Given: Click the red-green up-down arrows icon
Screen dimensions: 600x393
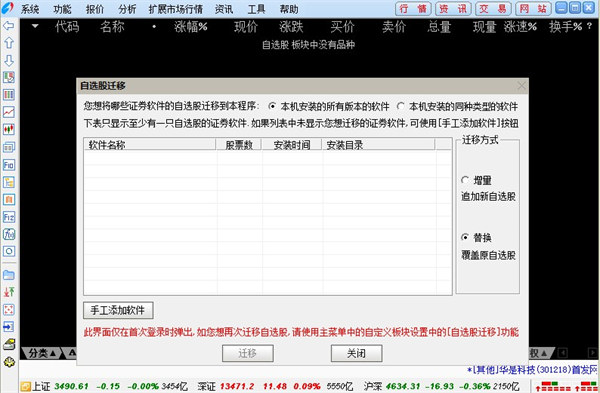Looking at the screenshot, I should tap(9, 292).
